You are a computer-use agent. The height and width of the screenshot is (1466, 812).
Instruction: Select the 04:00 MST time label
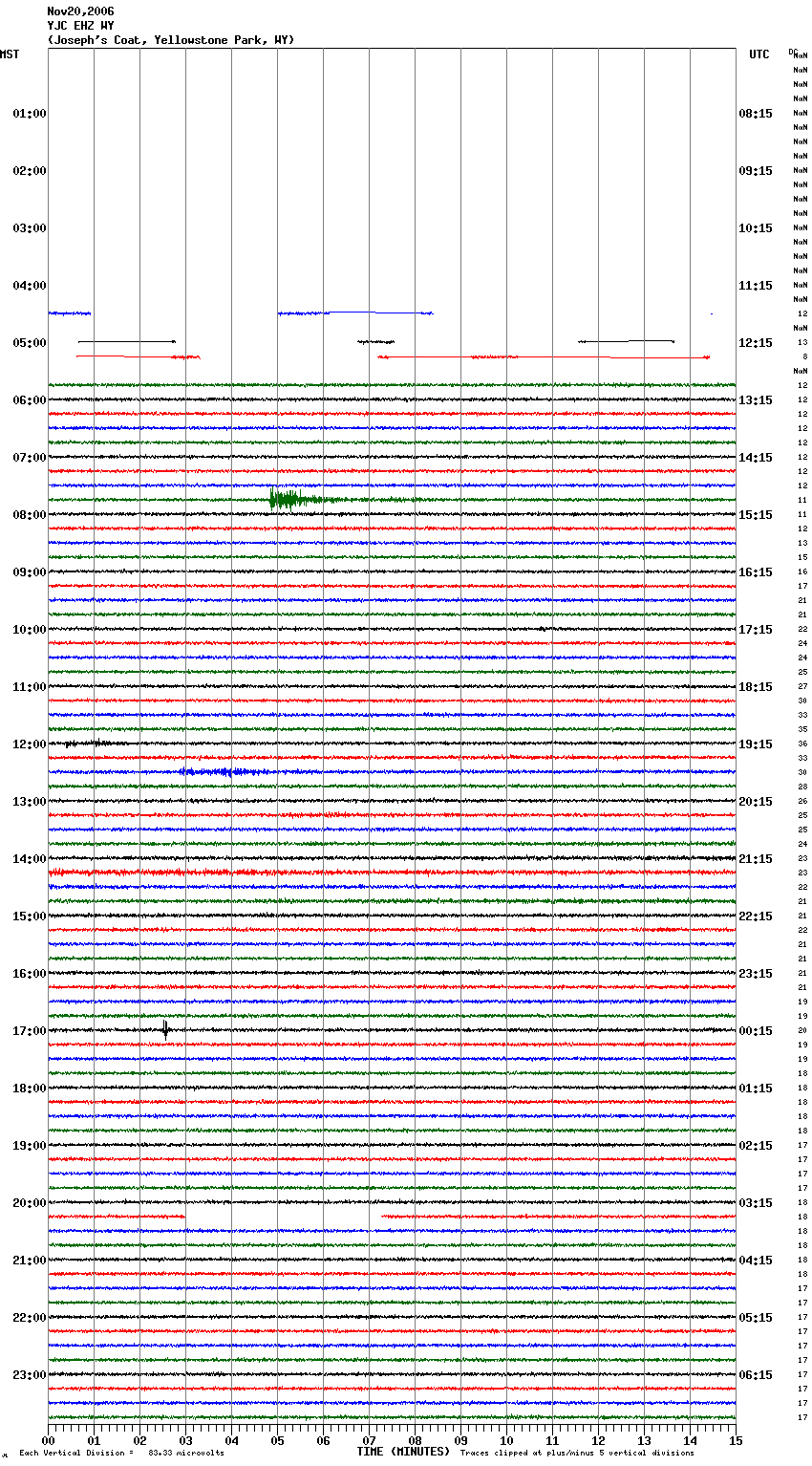point(30,286)
